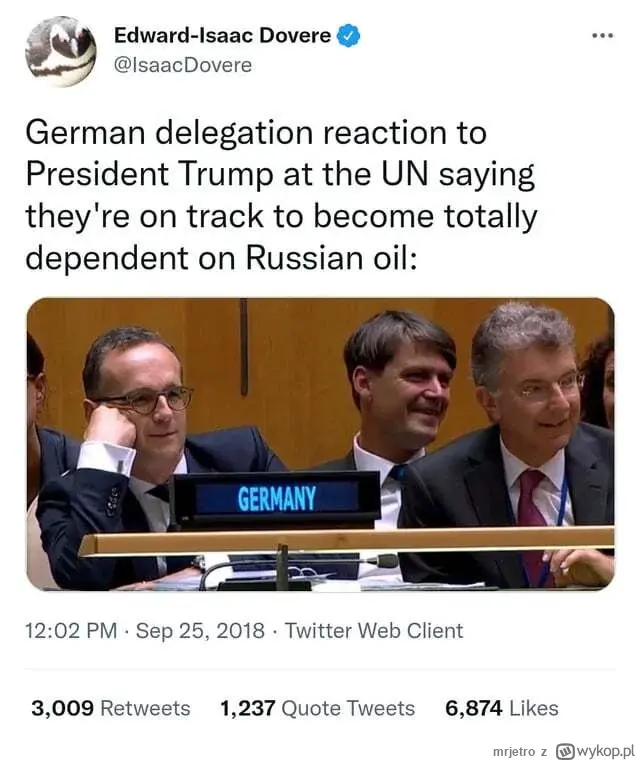The width and height of the screenshot is (640, 761).
Task: Open the attached UN delegation photo
Action: click(320, 443)
